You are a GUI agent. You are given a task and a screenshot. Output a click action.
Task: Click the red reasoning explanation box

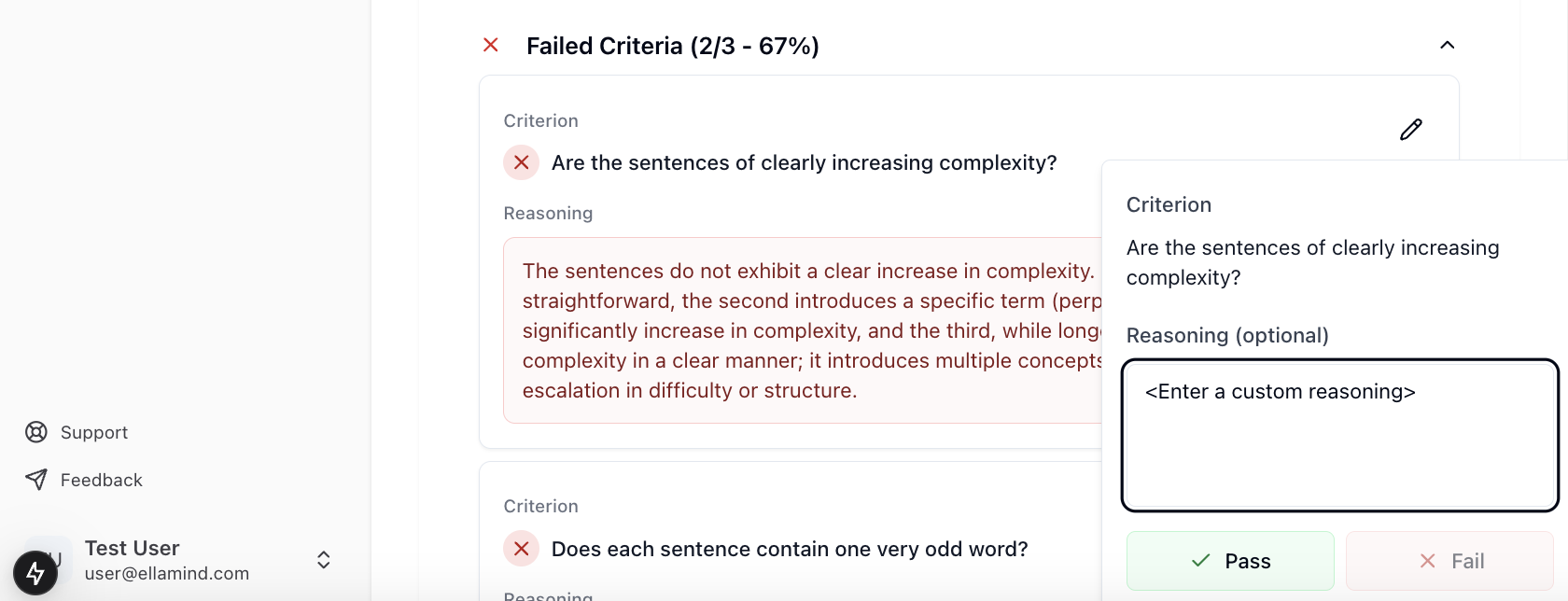803,330
